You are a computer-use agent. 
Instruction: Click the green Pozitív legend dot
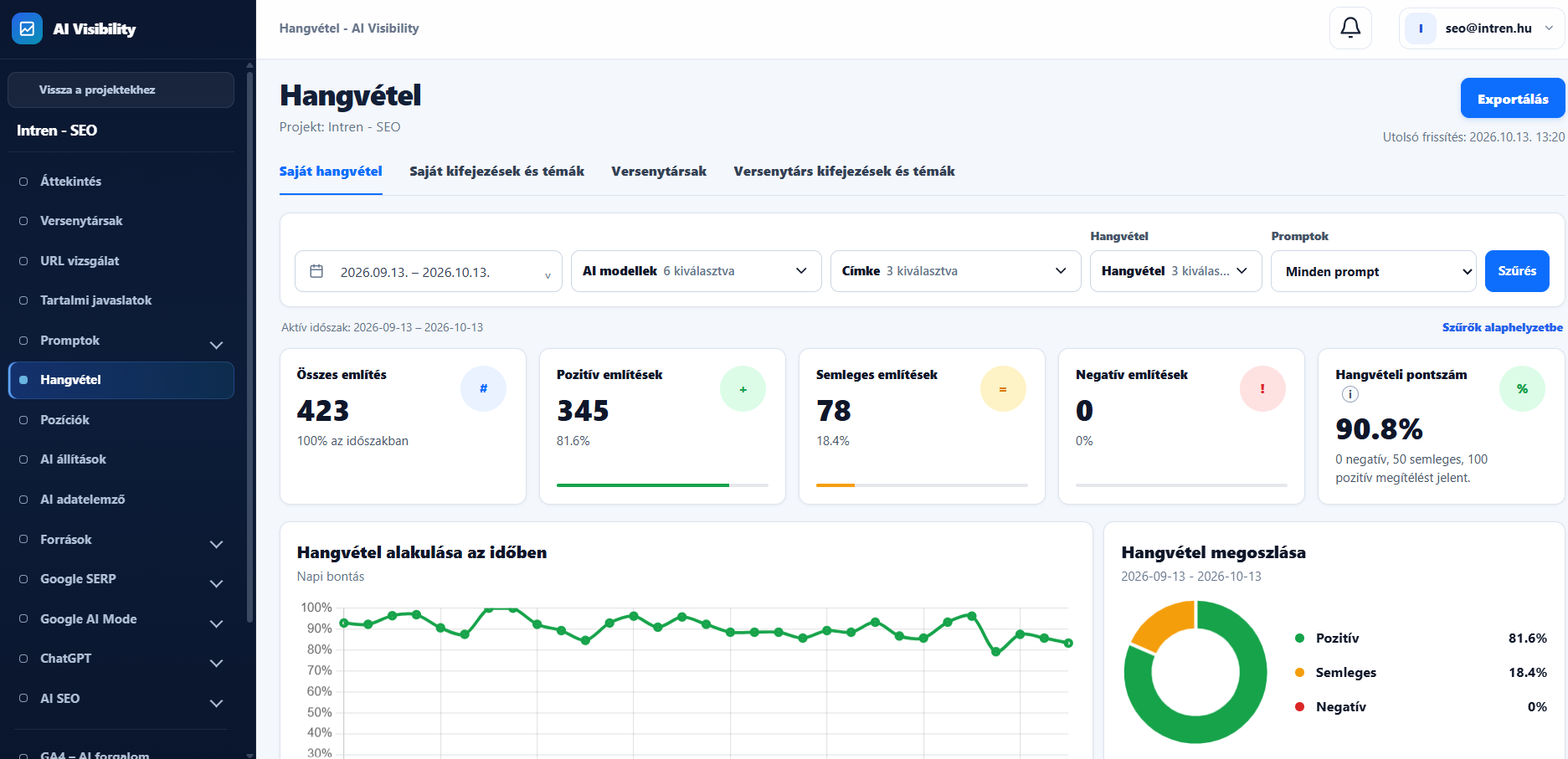(x=1299, y=638)
